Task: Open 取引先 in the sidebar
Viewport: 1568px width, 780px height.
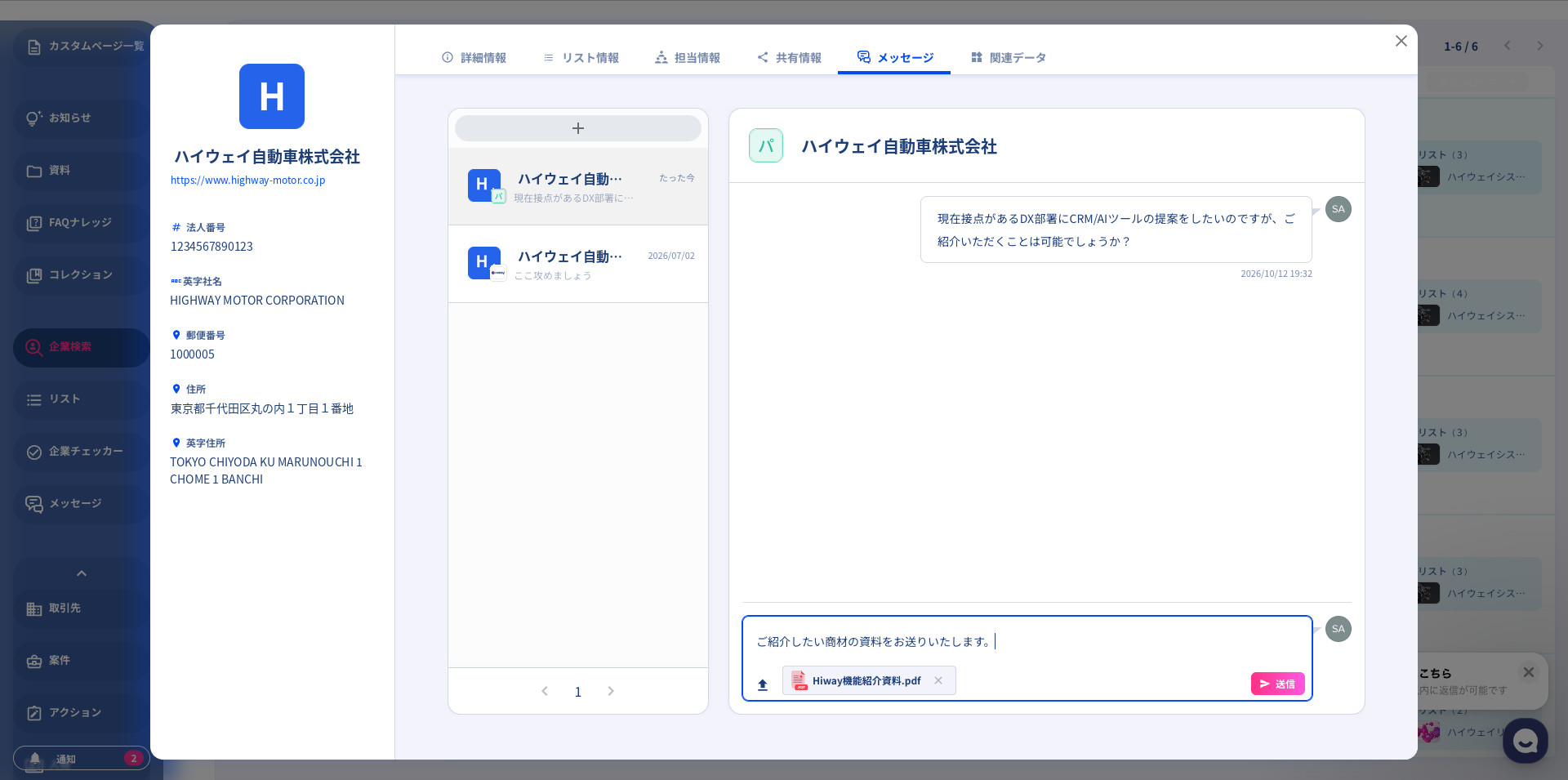Action: coord(82,608)
